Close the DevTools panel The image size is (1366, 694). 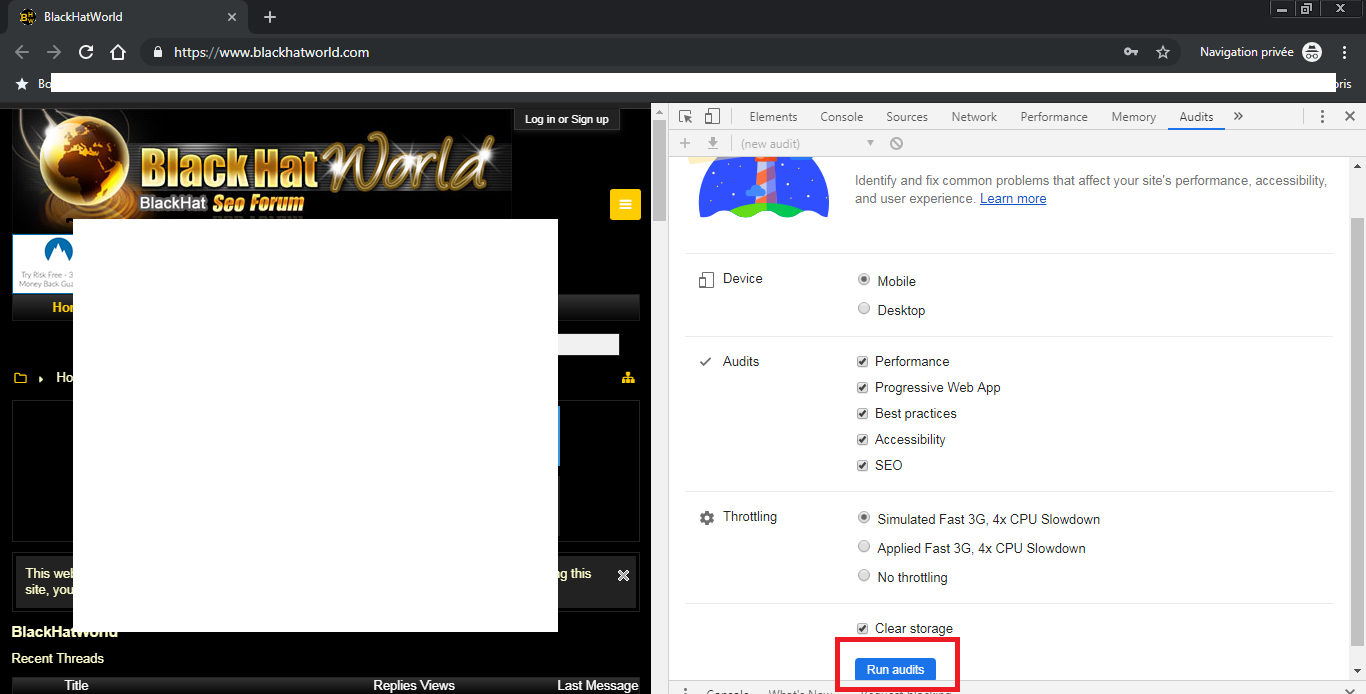click(x=1349, y=117)
